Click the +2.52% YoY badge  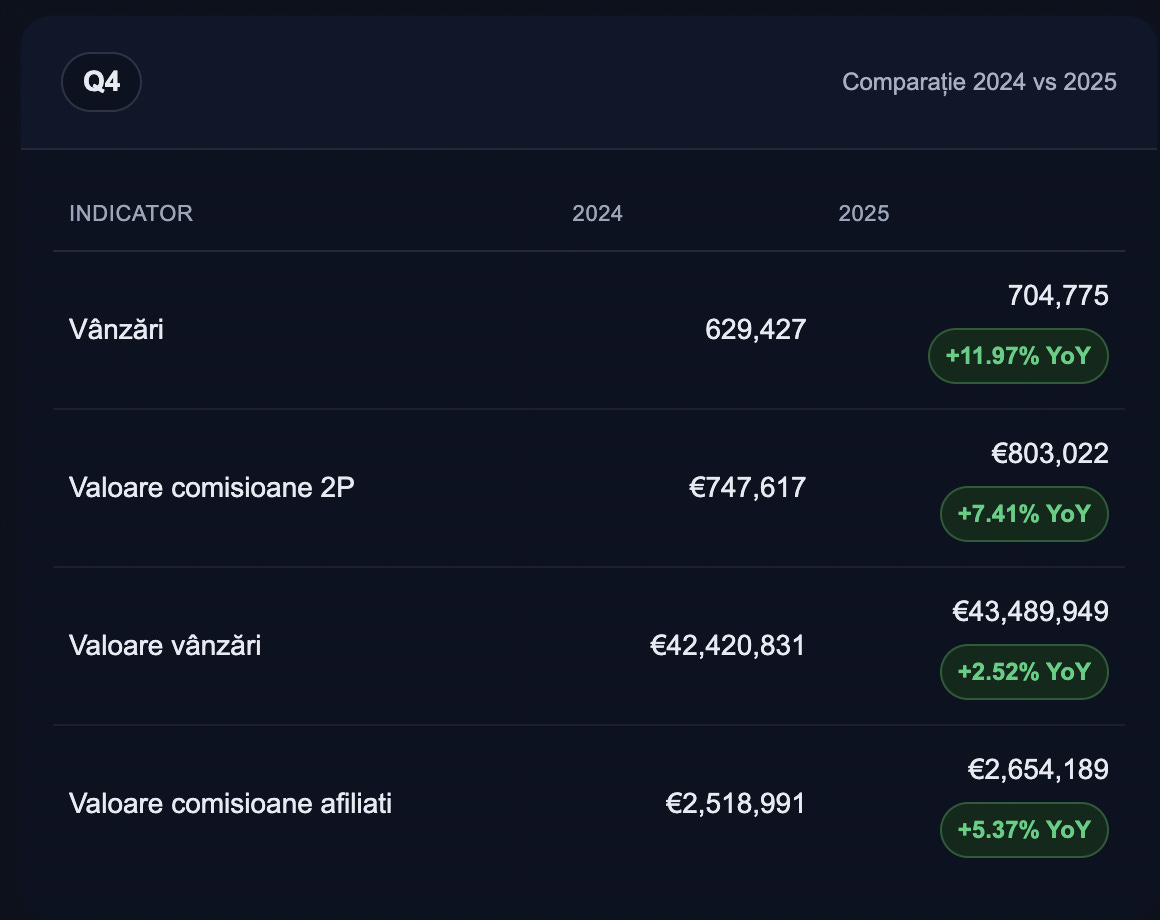[x=1024, y=671]
